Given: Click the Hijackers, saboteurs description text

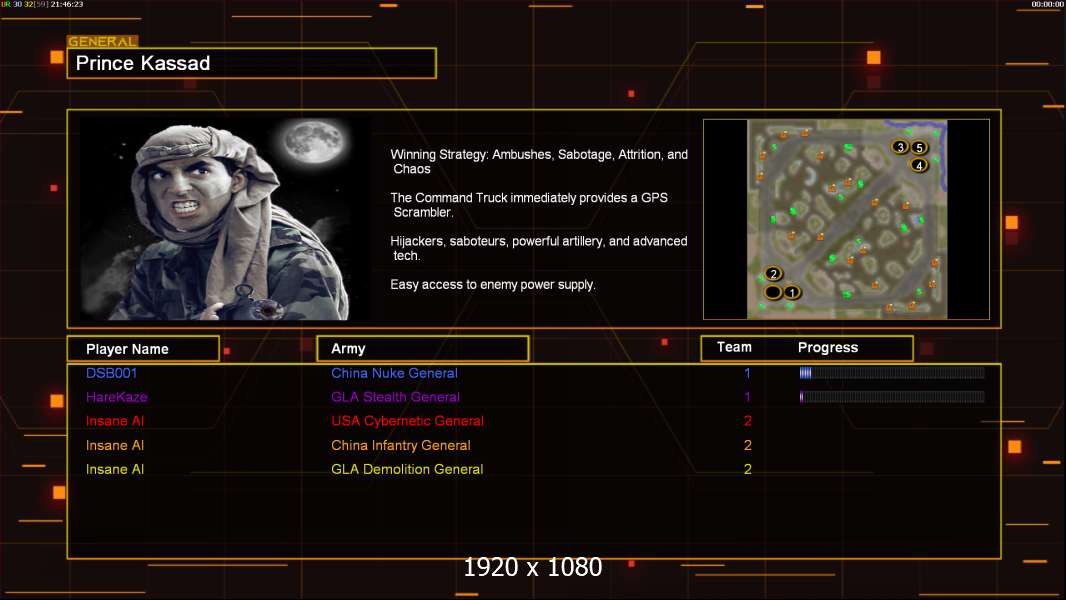Looking at the screenshot, I should coord(539,248).
